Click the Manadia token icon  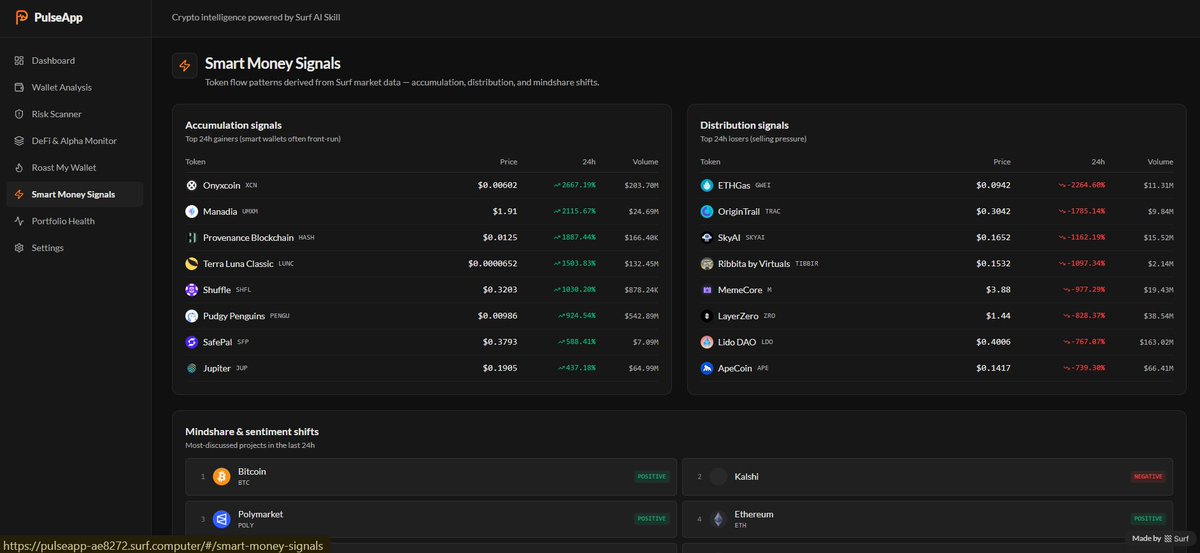(192, 211)
